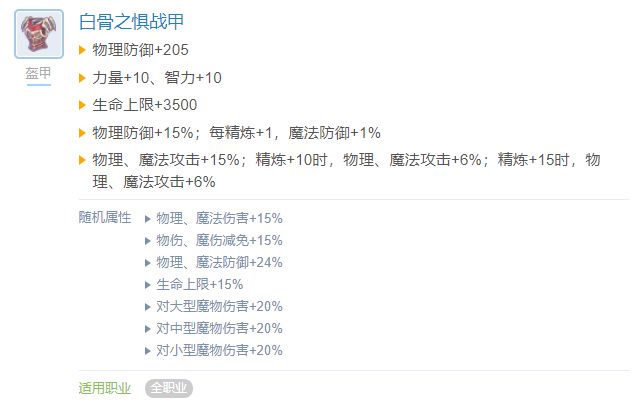
Task: Click the gray arrow beside 对中型魔物伤害+20%
Action: pyautogui.click(x=148, y=328)
